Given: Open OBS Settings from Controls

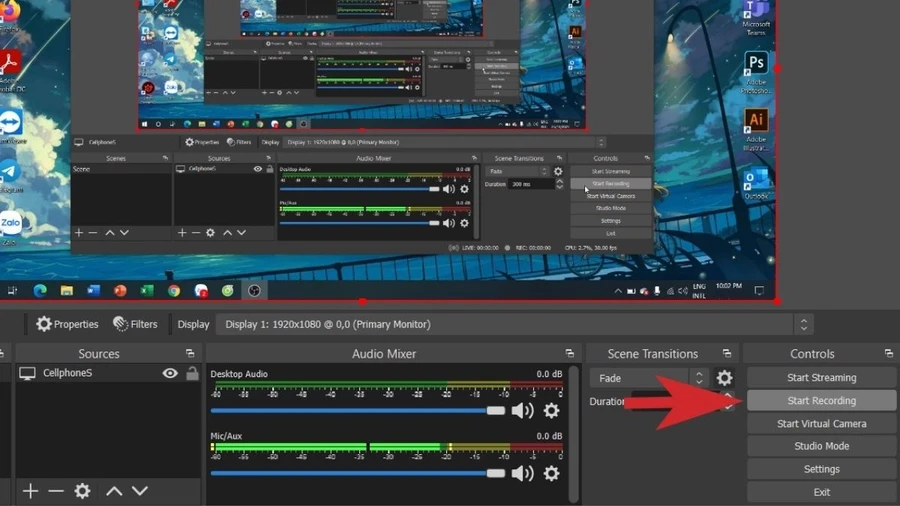Looking at the screenshot, I should [821, 469].
